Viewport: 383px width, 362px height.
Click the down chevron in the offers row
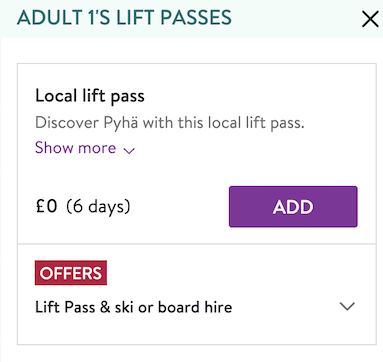coord(347,306)
